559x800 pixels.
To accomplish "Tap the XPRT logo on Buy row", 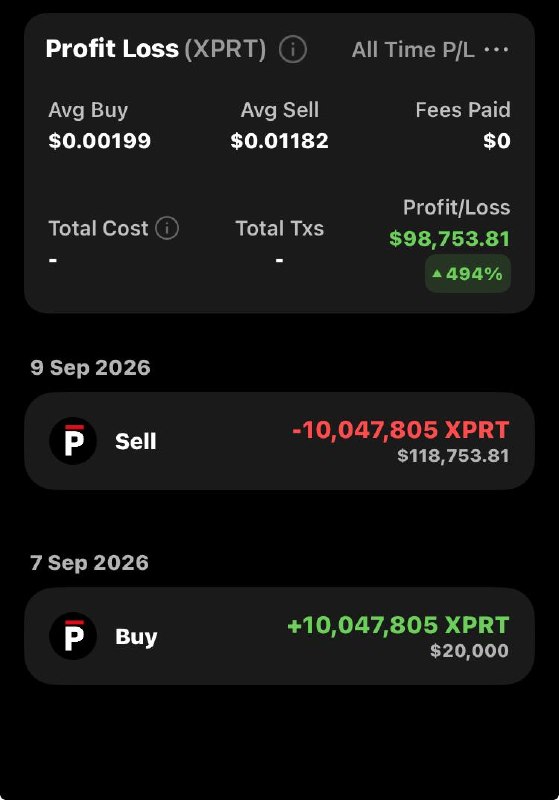I will click(x=73, y=636).
